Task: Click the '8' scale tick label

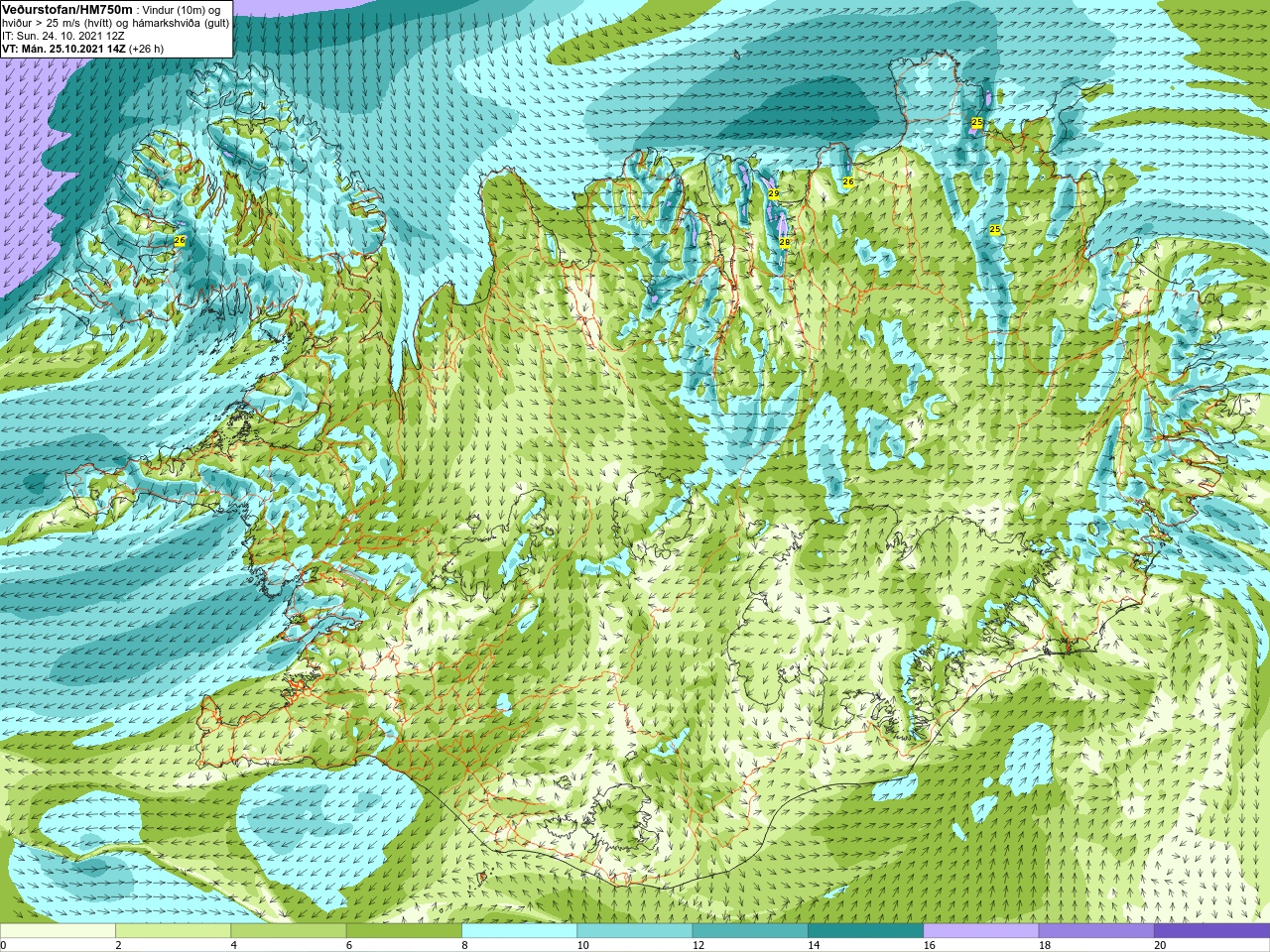Action: [464, 945]
